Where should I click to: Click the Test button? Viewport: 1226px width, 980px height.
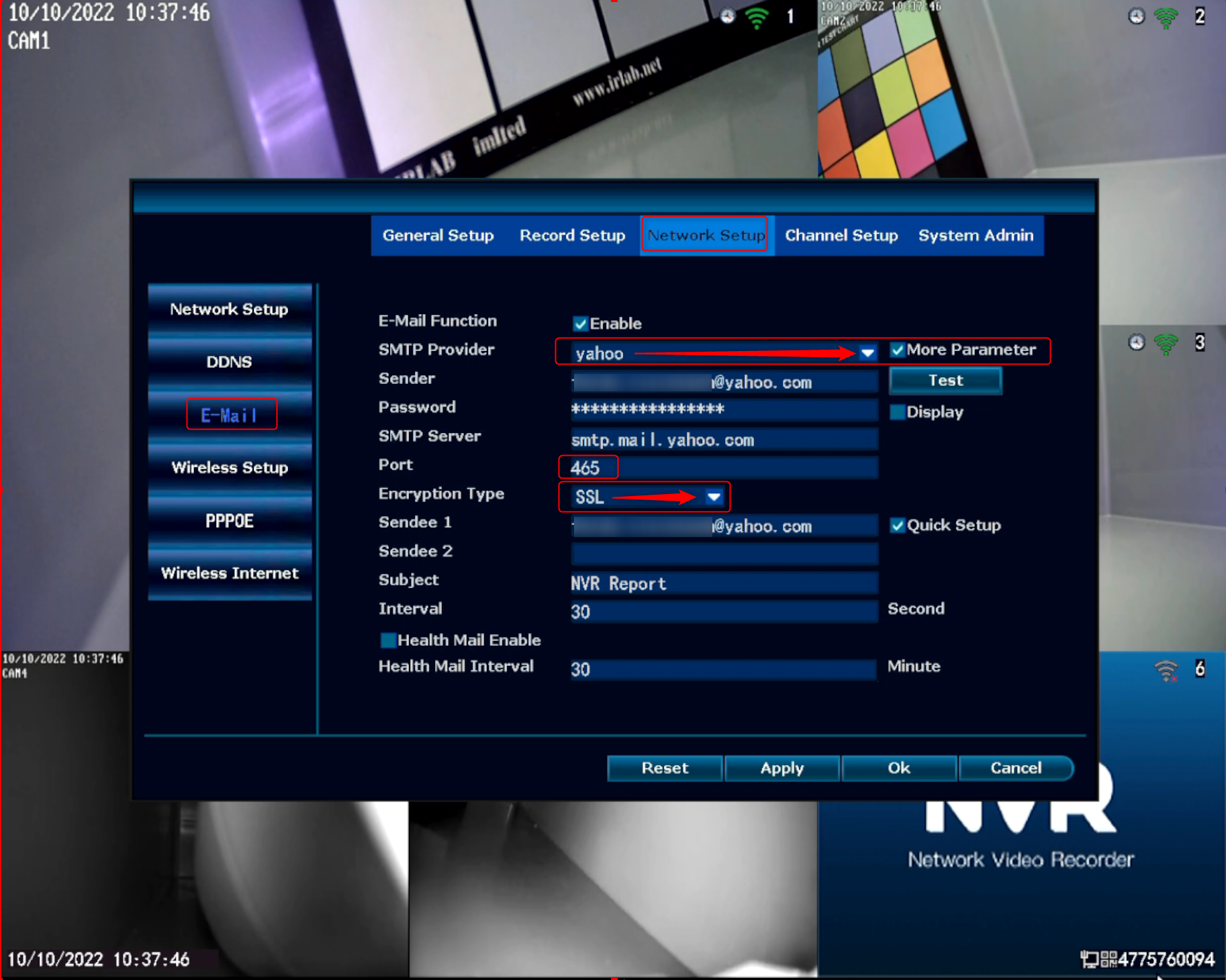pos(945,381)
